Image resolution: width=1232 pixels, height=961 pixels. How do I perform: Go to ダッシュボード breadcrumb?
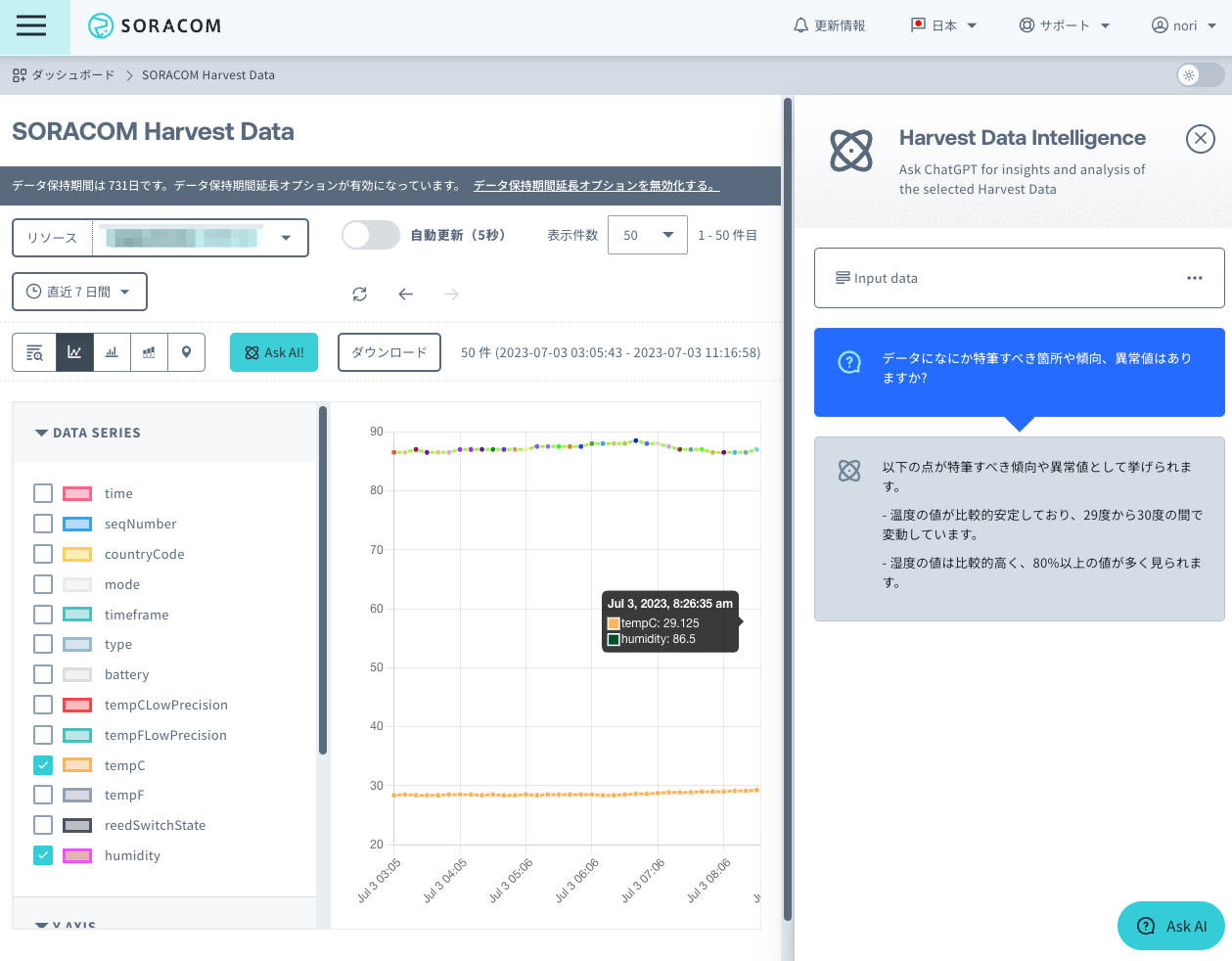click(x=73, y=74)
